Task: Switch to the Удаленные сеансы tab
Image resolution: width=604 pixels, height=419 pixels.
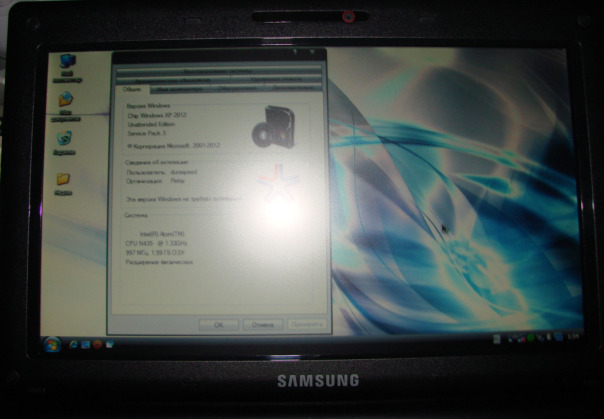Action: (x=276, y=79)
